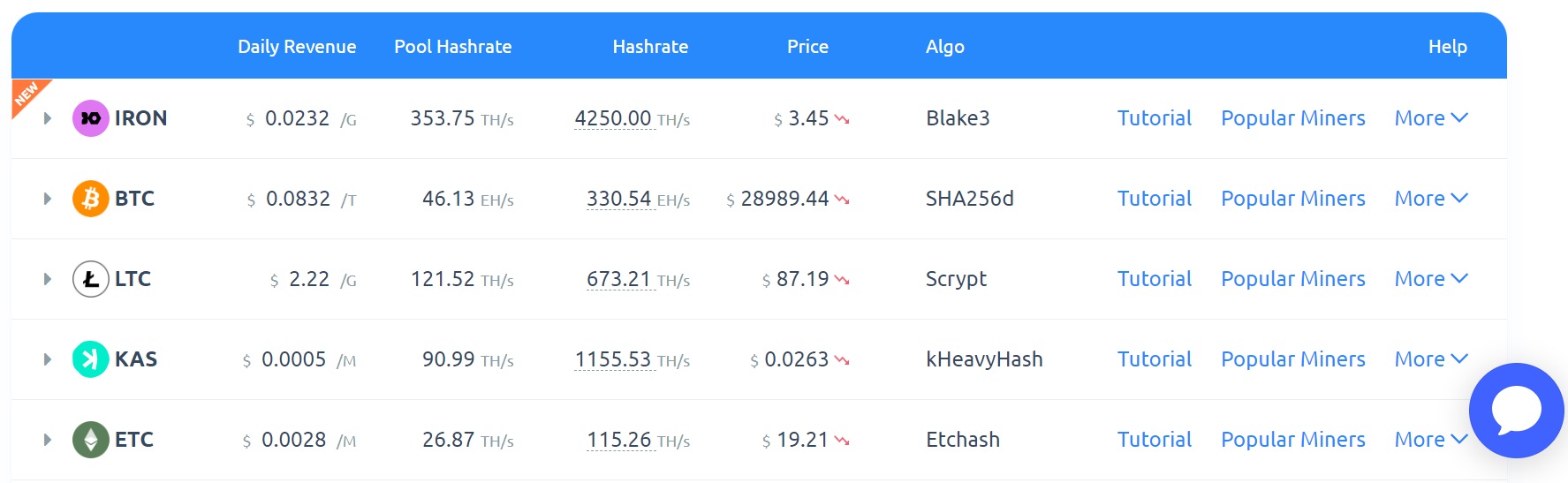Viewport: 1568px width, 483px height.
Task: Open the BTC Tutorial link
Action: tap(1154, 199)
